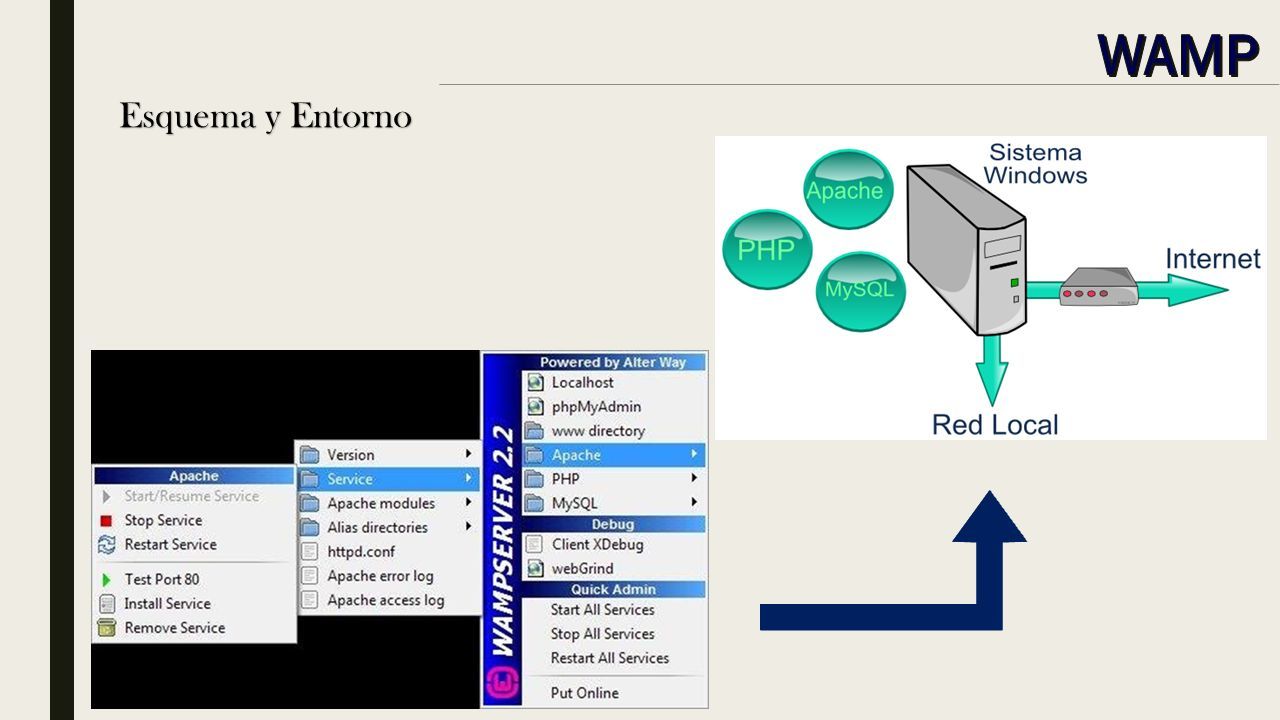The height and width of the screenshot is (720, 1280).
Task: Click the greyed Start/Resume Service entry
Action: coord(194,496)
